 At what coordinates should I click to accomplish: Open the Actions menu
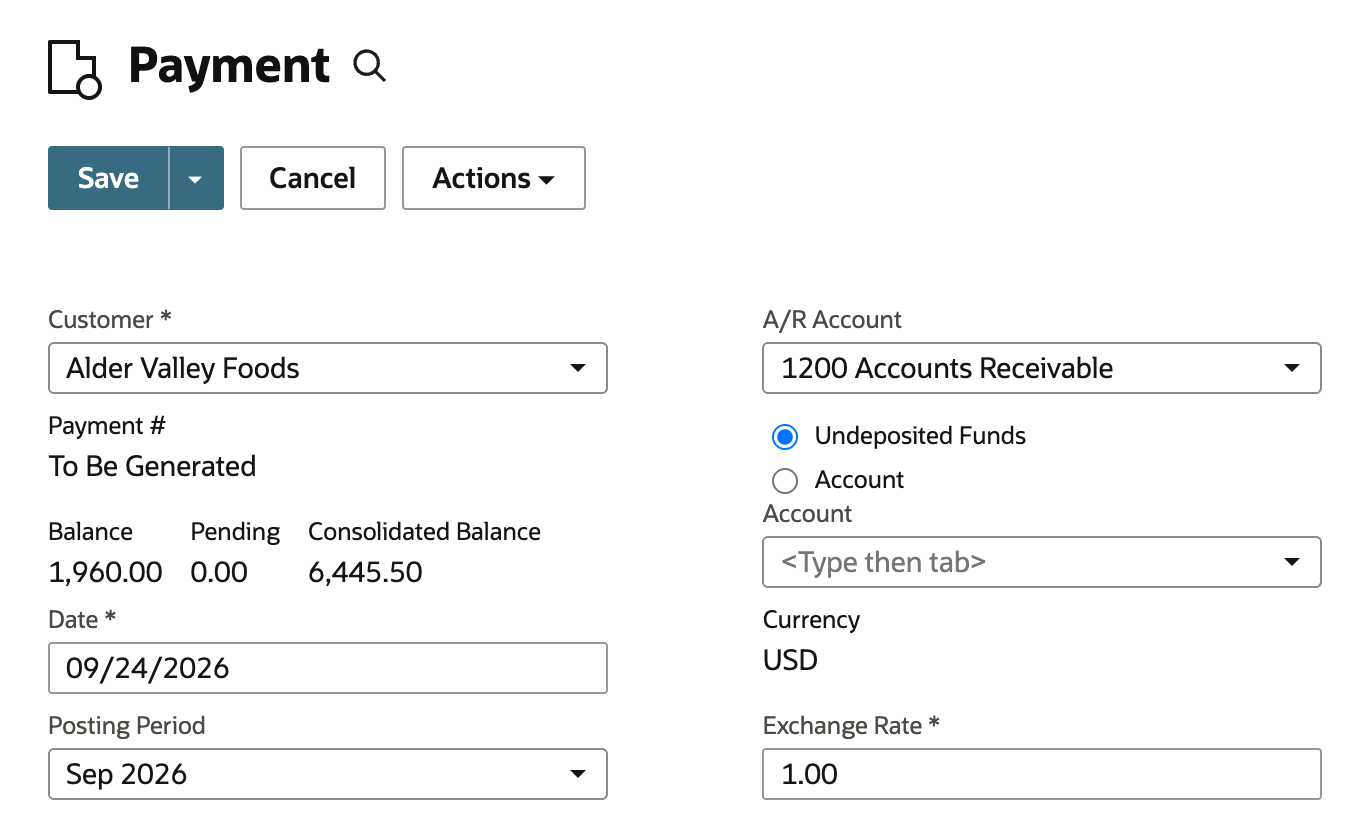coord(494,178)
